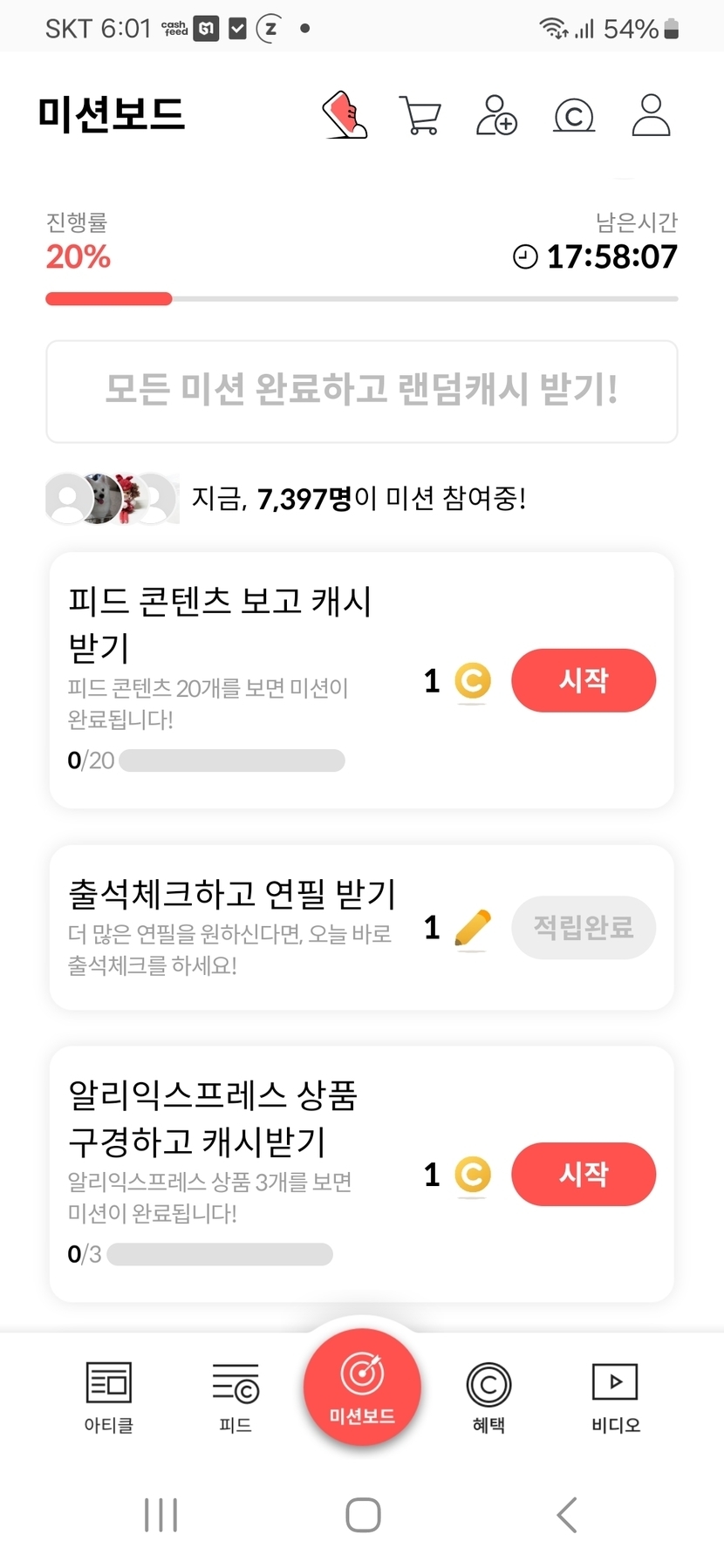Go to the 비디오 tab
Image resolution: width=724 pixels, height=1568 pixels.
point(615,1397)
